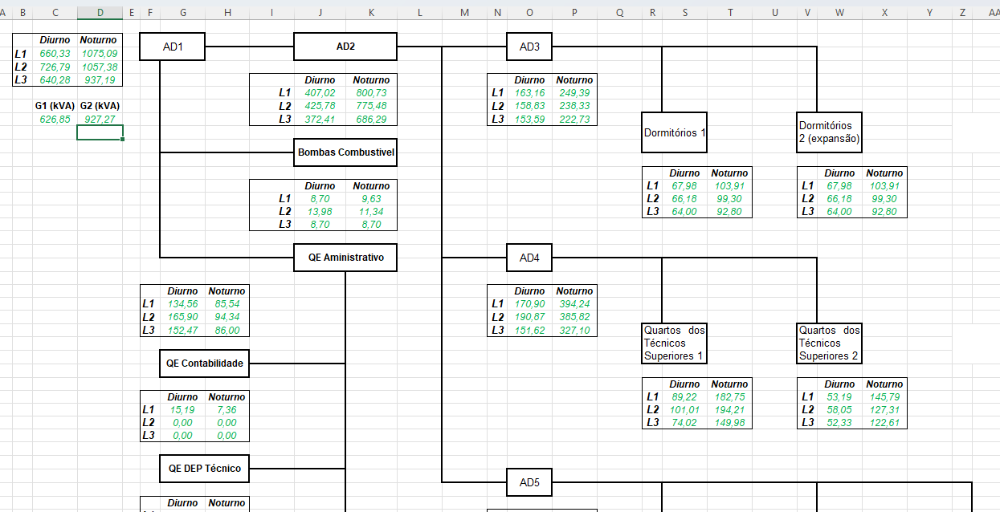This screenshot has width=1000, height=520.
Task: Select the QE Contabilidade box
Action: pos(205,363)
